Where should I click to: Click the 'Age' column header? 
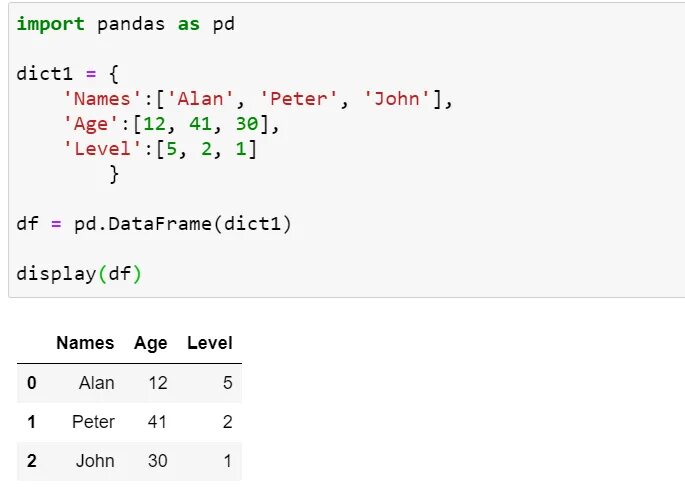(151, 343)
